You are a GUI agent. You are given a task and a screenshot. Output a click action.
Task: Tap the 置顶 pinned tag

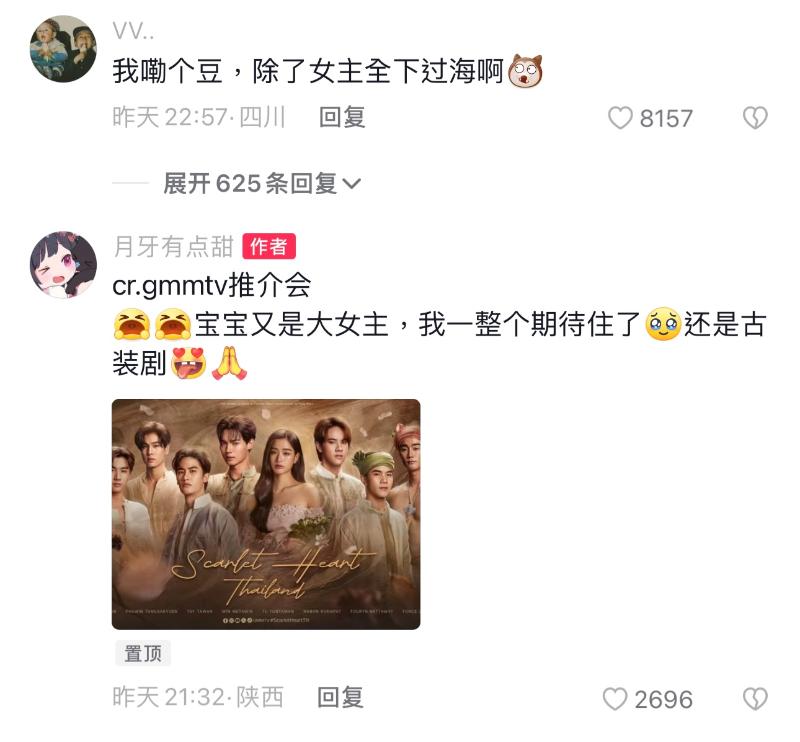point(143,653)
